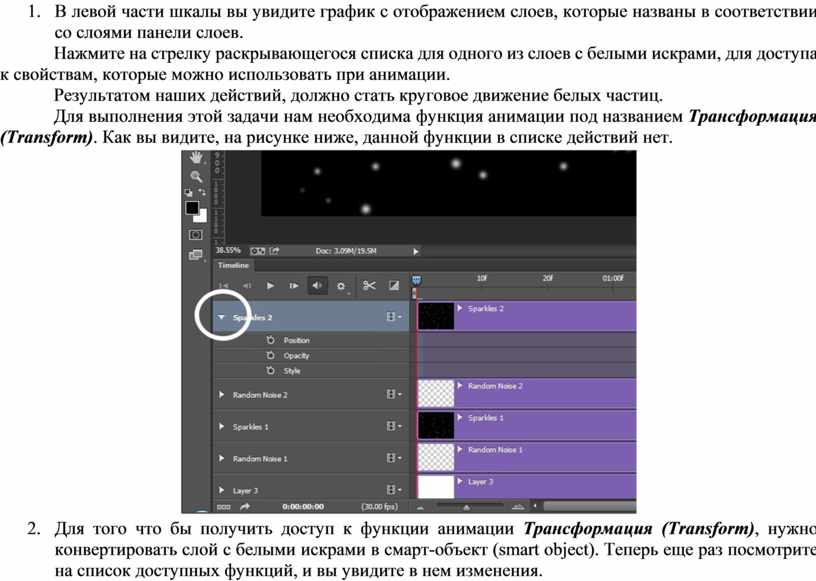The width and height of the screenshot is (816, 581).
Task: Collapse the Sparkles 2 track
Action: [x=221, y=317]
